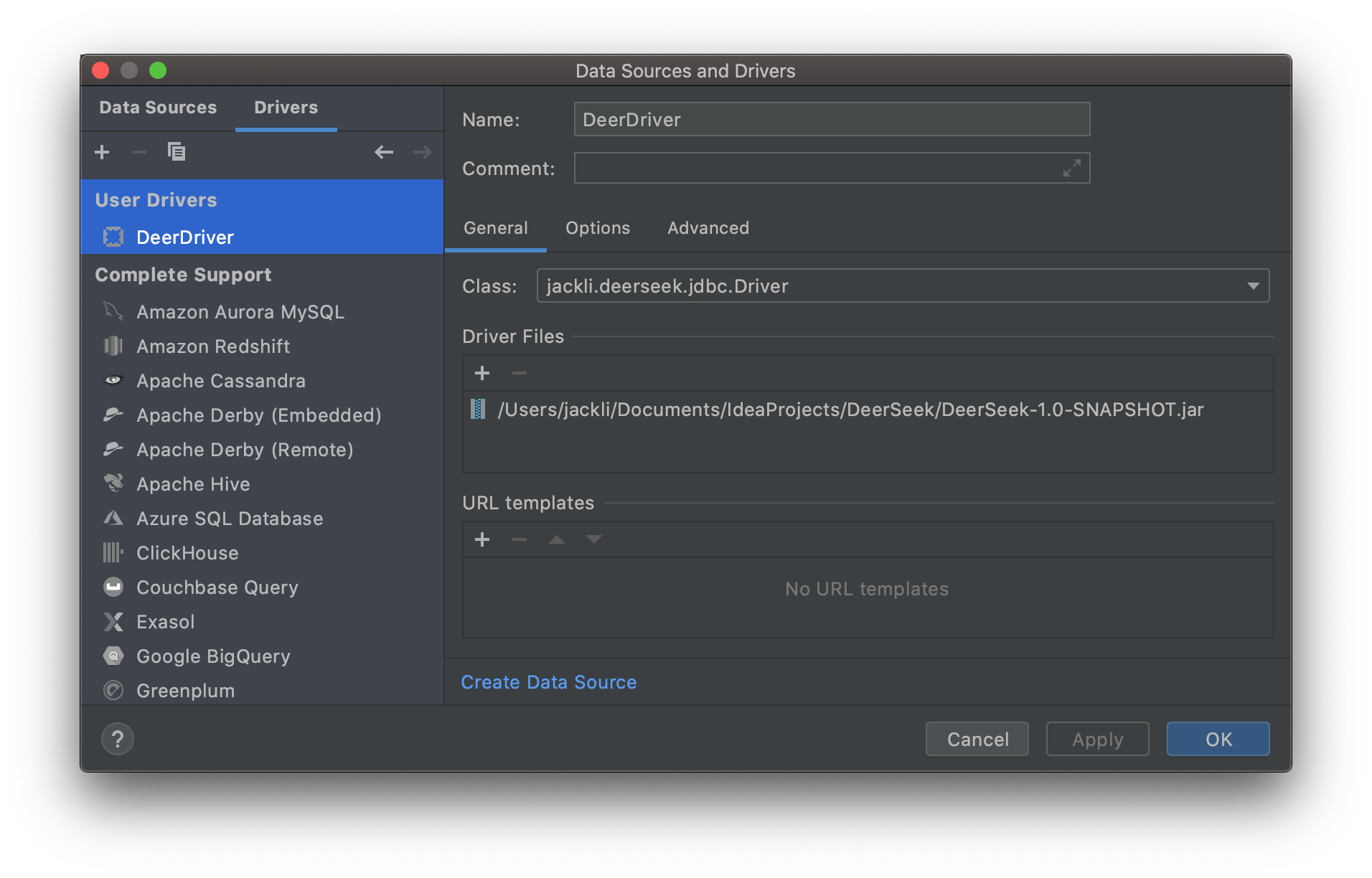Select Apache Hive driver
The image size is (1372, 878).
(263, 484)
